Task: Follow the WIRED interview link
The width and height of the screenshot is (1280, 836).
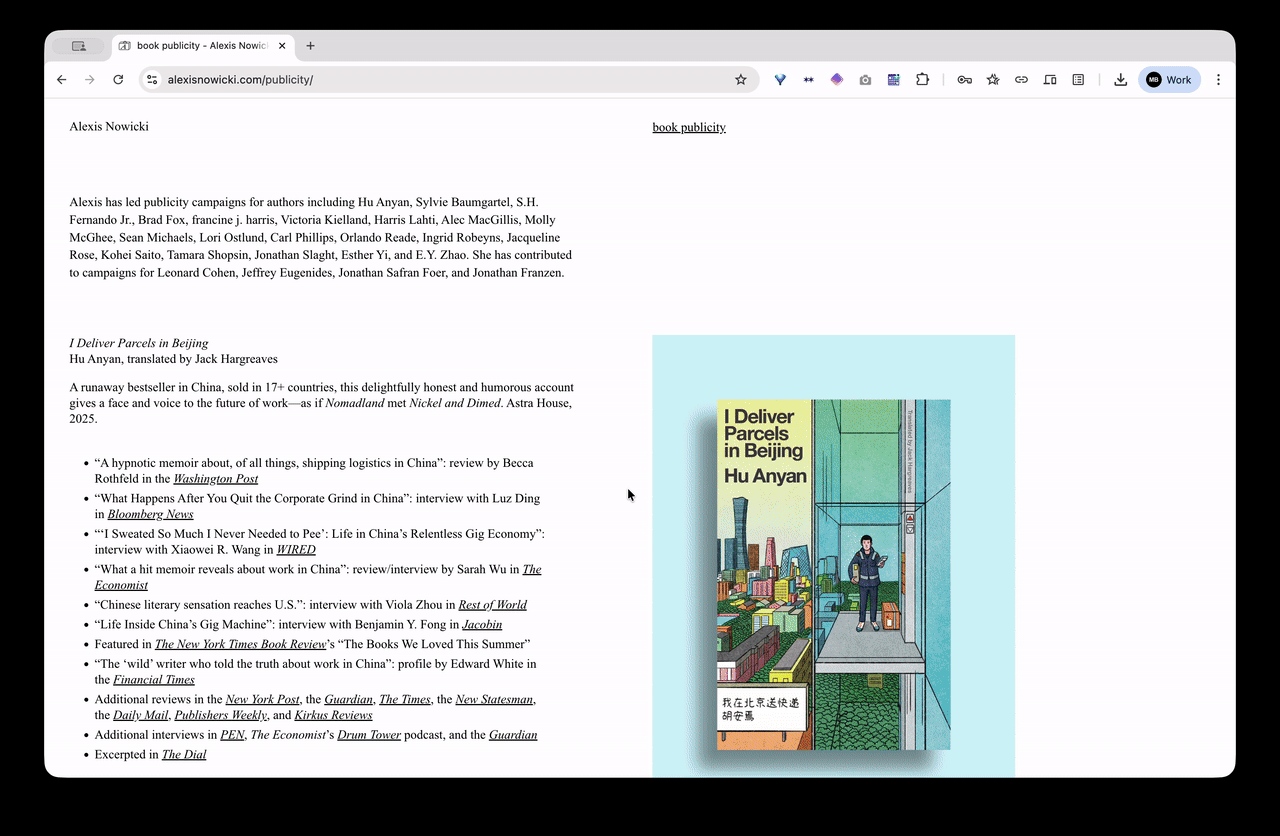Action: pos(296,549)
